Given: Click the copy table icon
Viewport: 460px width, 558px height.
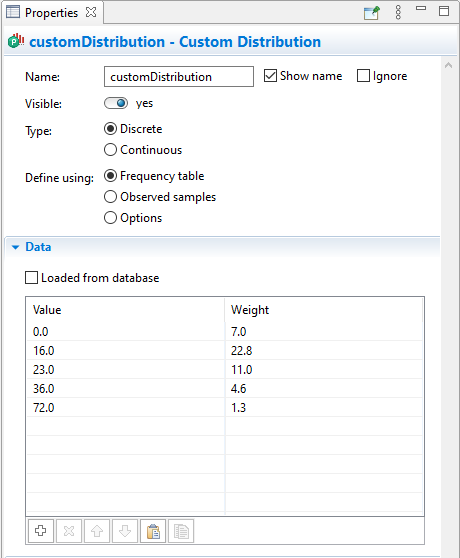Looking at the screenshot, I should pos(181,531).
